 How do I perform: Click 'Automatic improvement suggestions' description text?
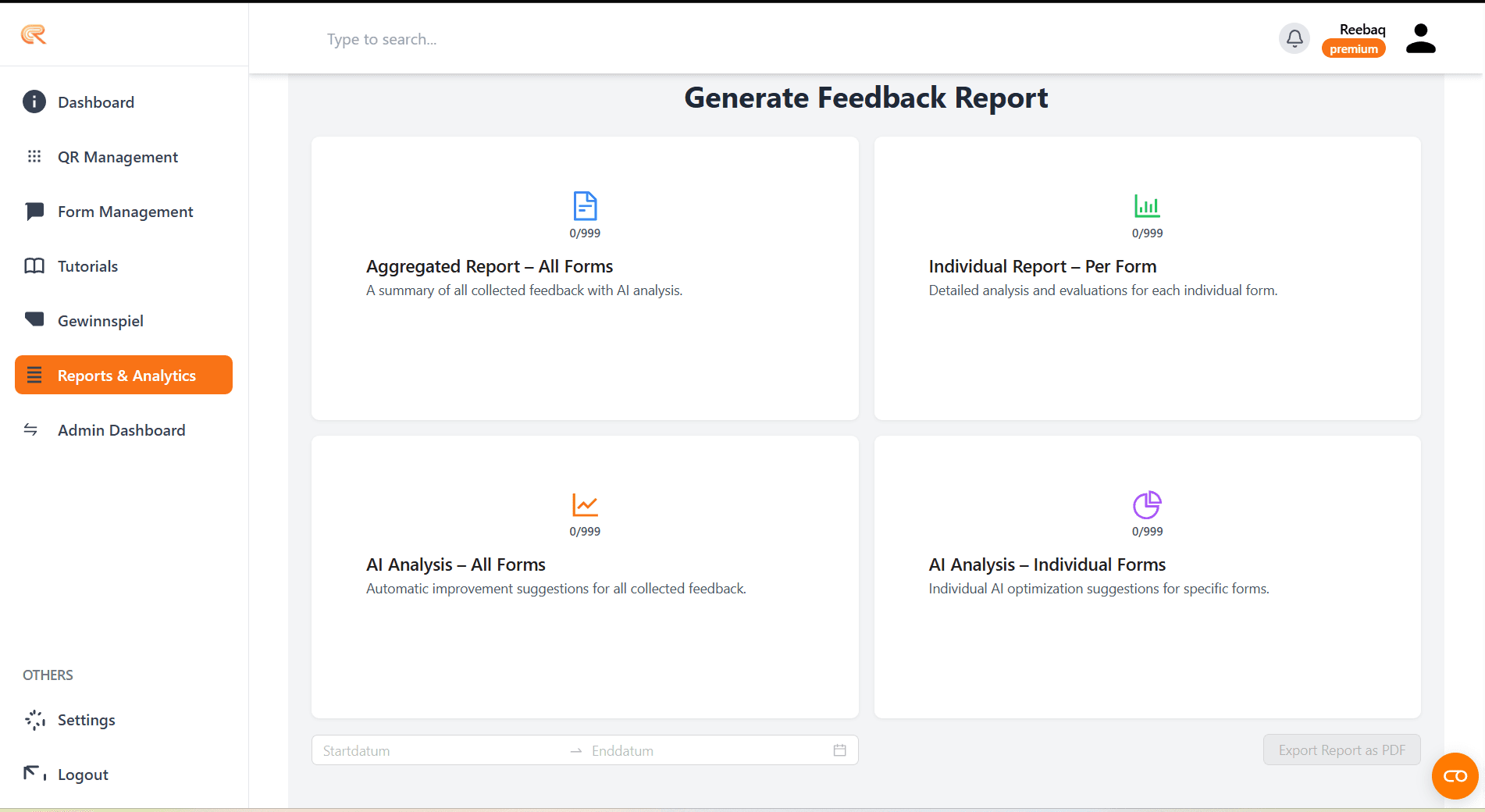(556, 589)
